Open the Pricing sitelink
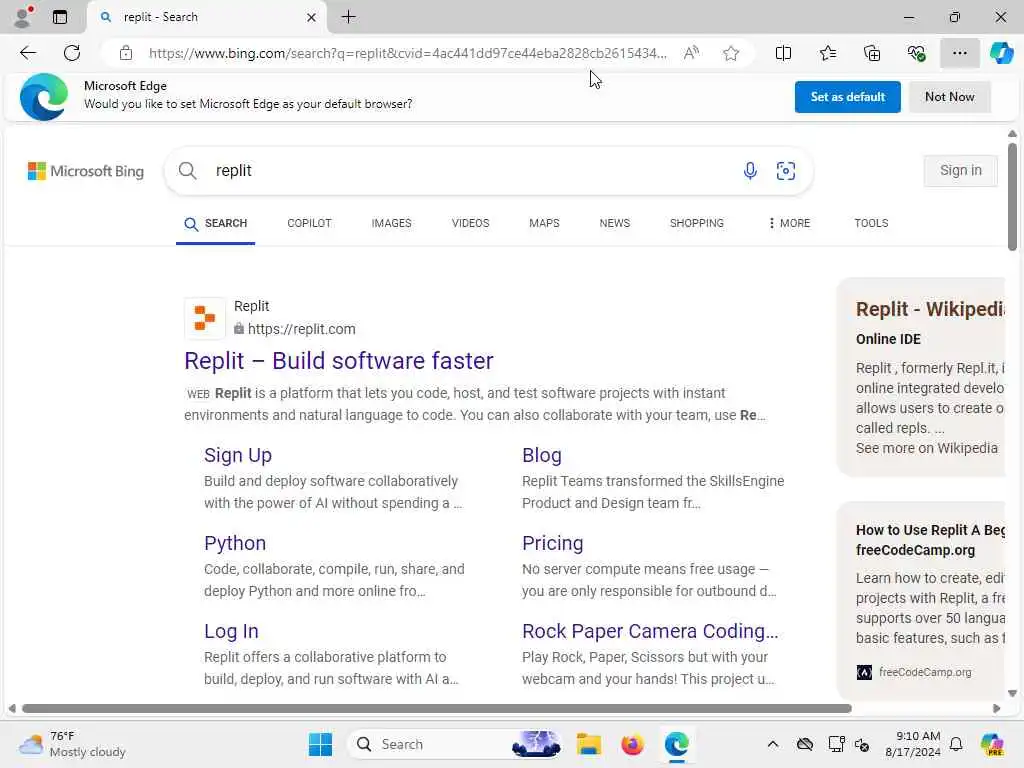1024x768 pixels. click(x=552, y=543)
